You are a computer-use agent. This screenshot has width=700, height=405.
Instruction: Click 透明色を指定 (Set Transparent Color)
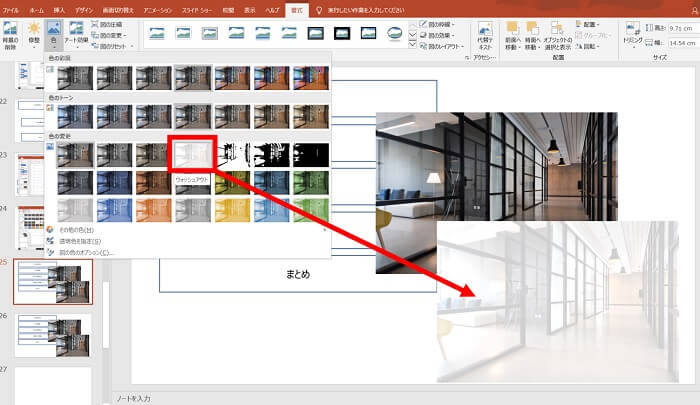[x=82, y=241]
